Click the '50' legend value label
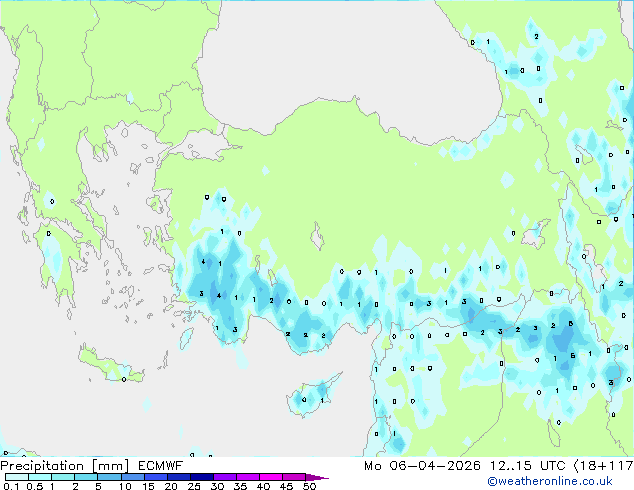Image resolution: width=634 pixels, height=490 pixels. (309, 486)
